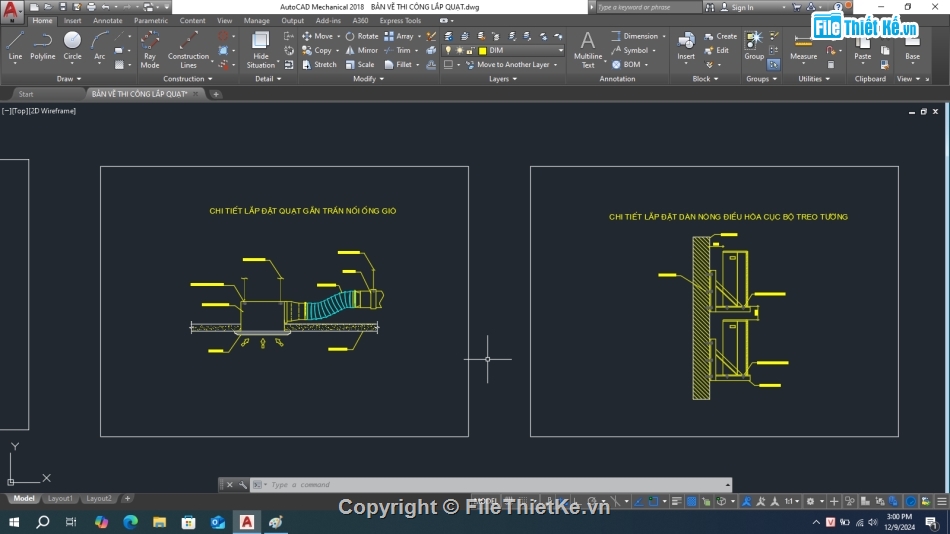Screen dimensions: 950x534
Task: Open the annotation scale 1:1 dropdown
Action: click(x=792, y=501)
